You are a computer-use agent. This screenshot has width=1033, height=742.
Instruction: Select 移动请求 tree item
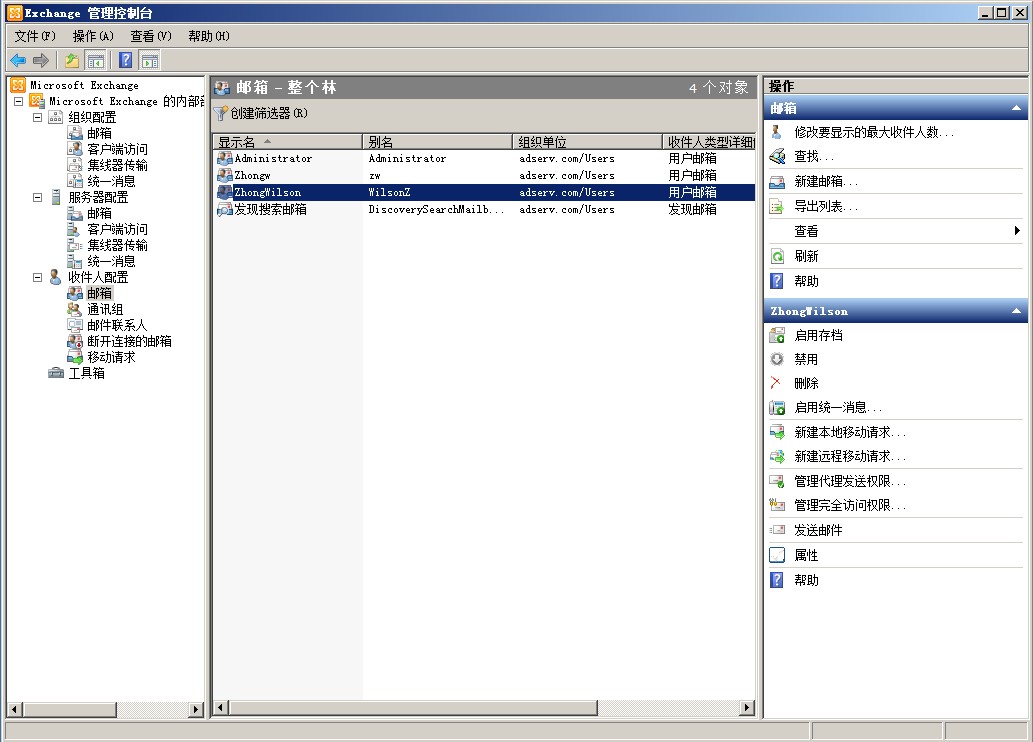tap(111, 357)
